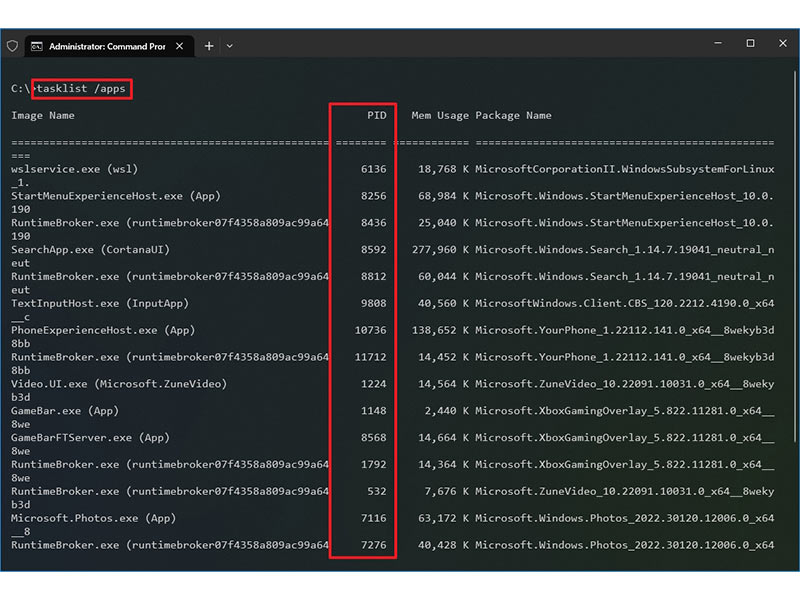Click the 2,440 K memory value

446,411
